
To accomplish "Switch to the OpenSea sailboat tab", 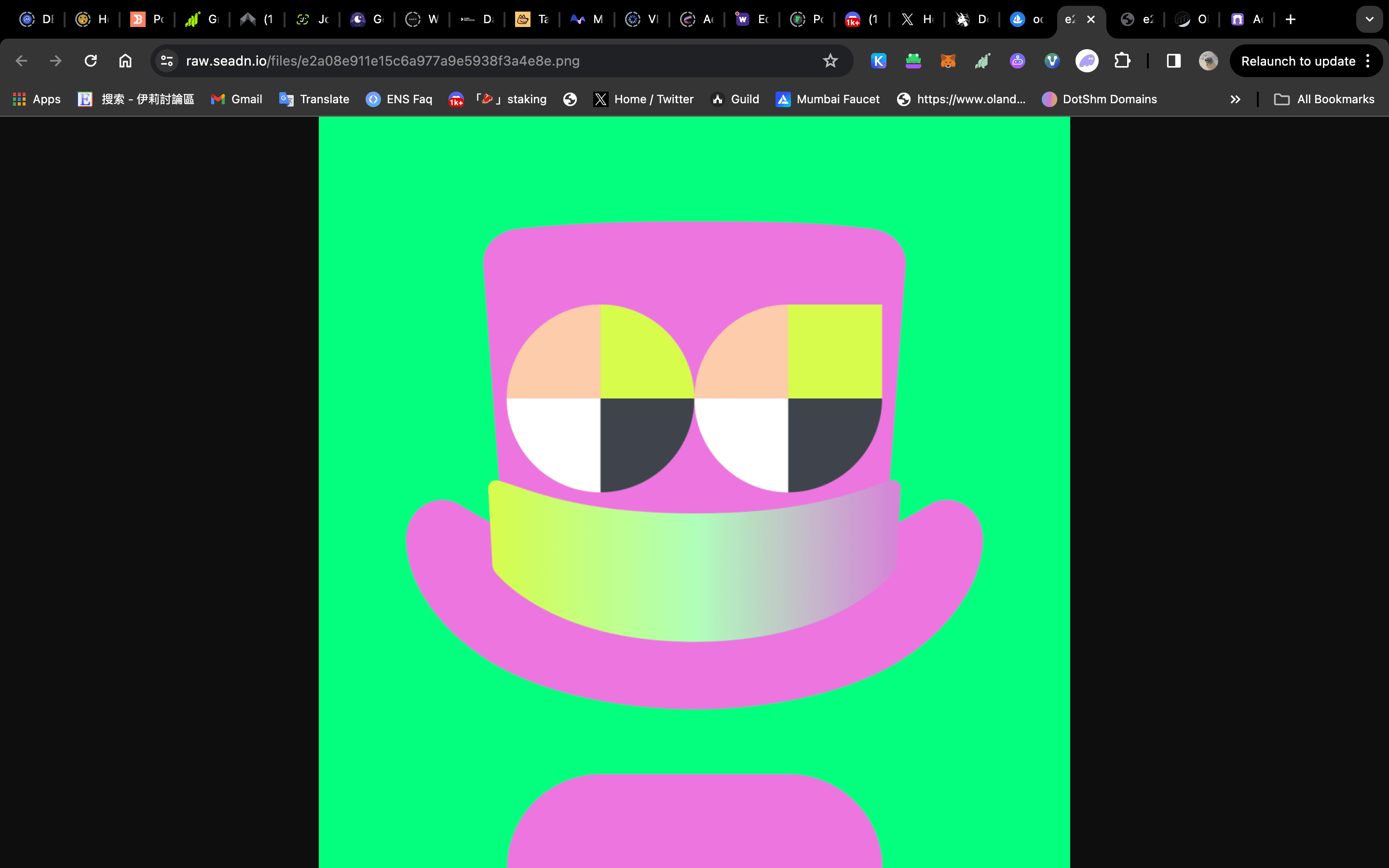I will click(x=1027, y=19).
